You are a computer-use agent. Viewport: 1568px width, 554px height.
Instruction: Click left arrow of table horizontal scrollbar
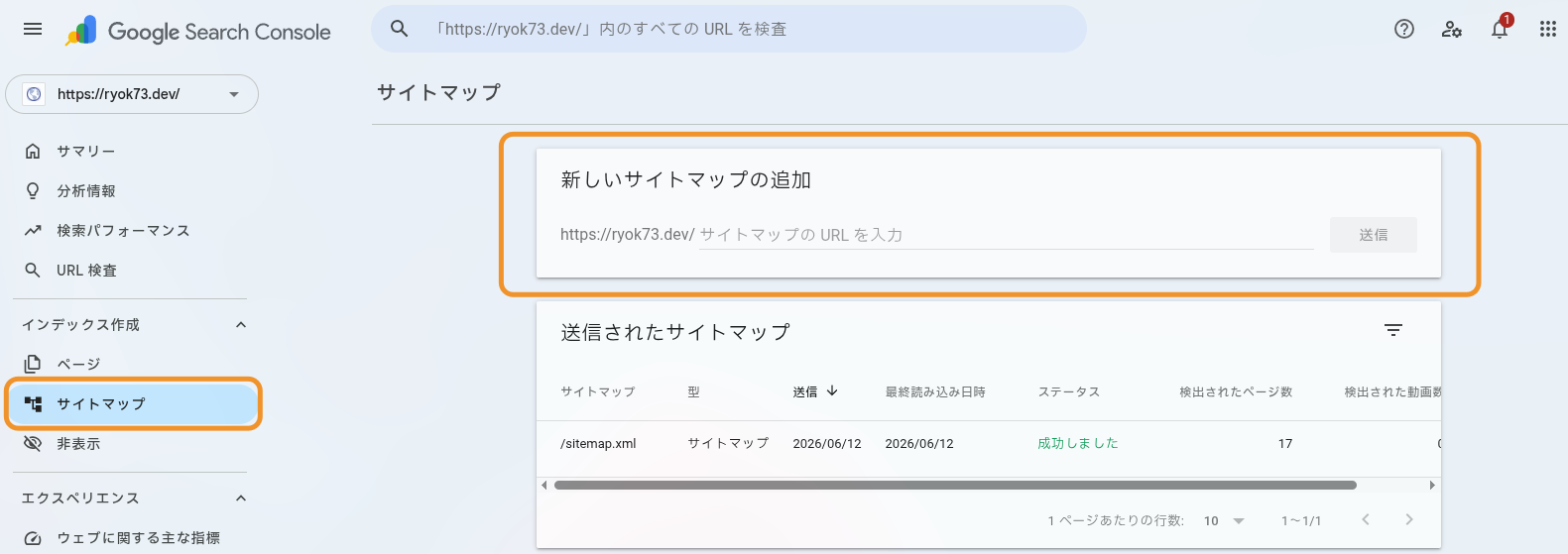click(x=543, y=485)
